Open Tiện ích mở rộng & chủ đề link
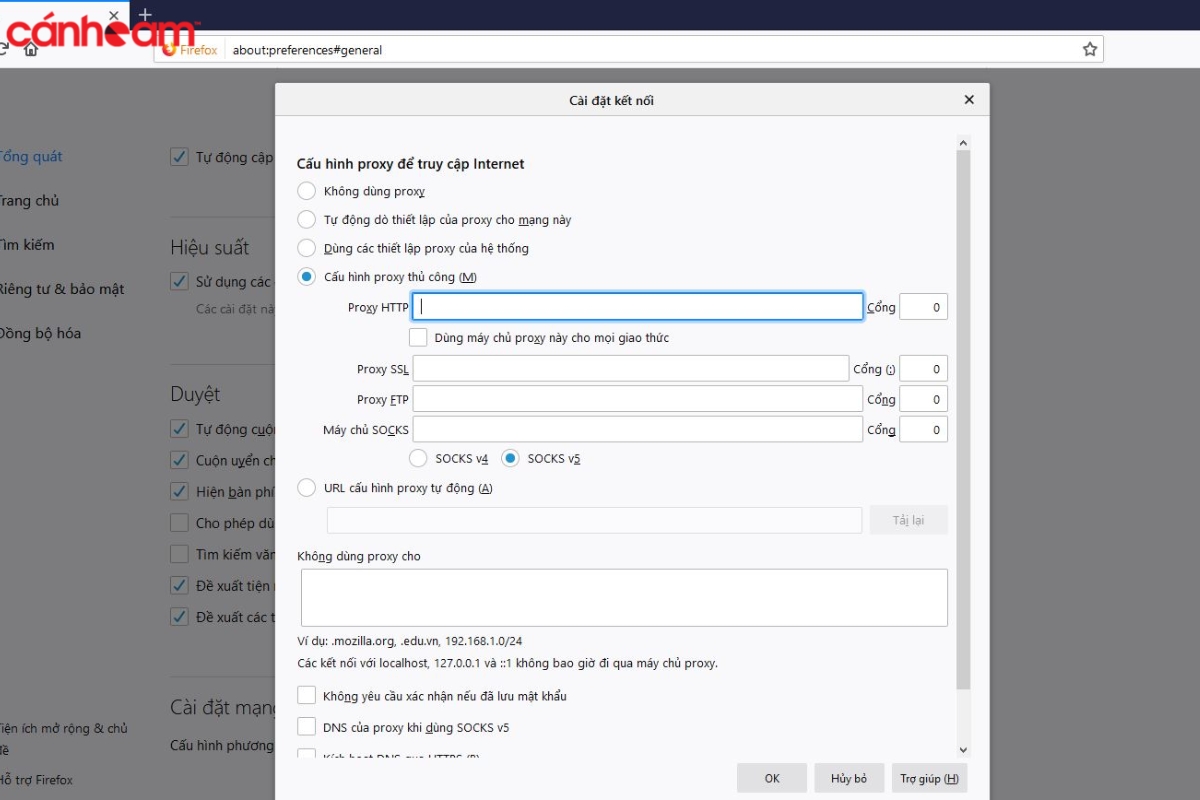The image size is (1200, 800). (64, 739)
